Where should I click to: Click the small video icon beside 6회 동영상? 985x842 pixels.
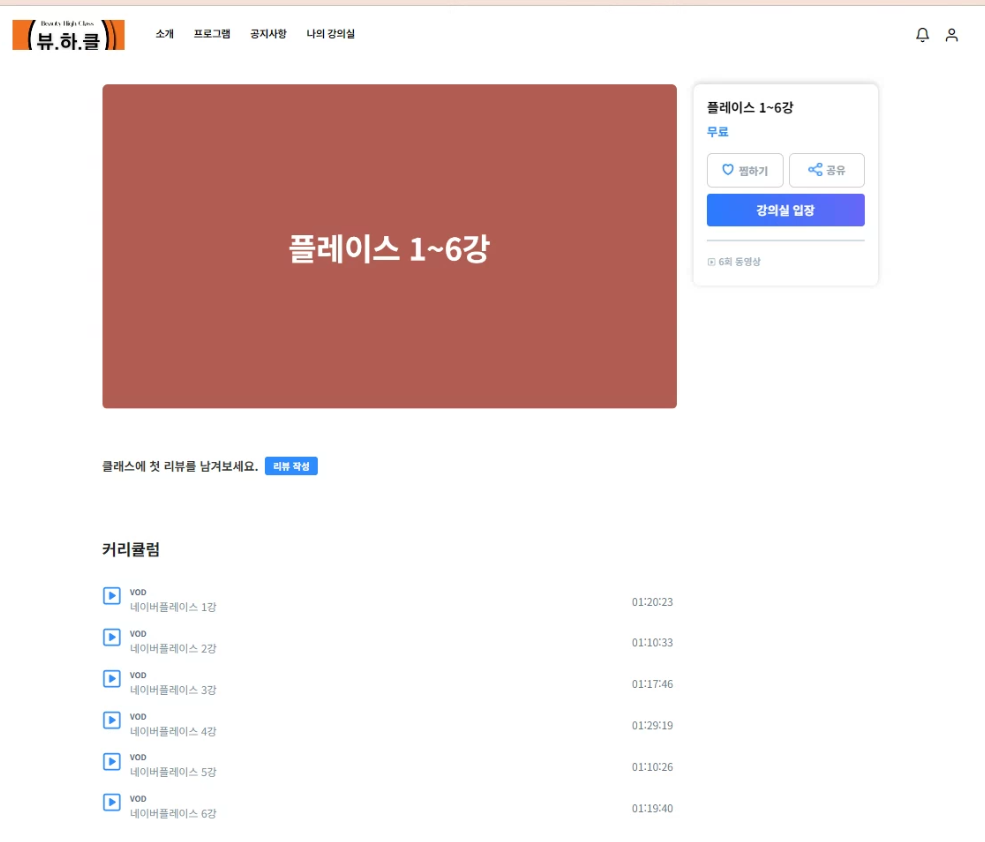[711, 262]
